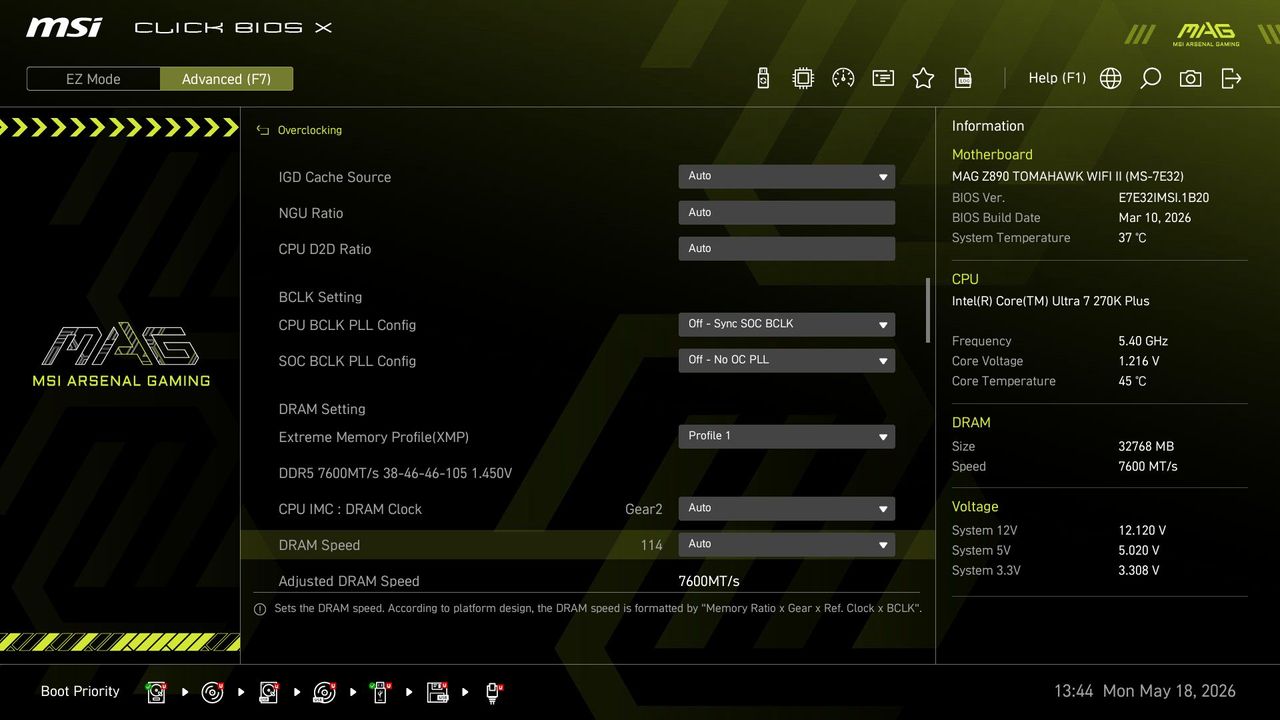The height and width of the screenshot is (720, 1280).
Task: Open the speedometer hardware monitor icon
Action: click(x=843, y=78)
